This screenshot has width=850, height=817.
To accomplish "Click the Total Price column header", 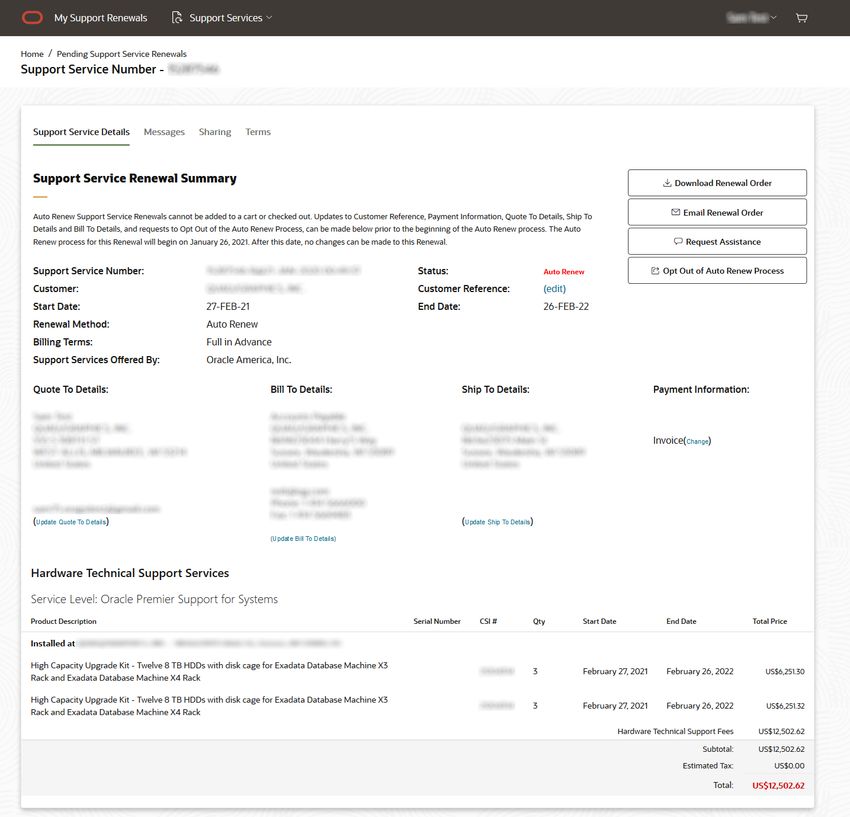I will click(x=770, y=621).
